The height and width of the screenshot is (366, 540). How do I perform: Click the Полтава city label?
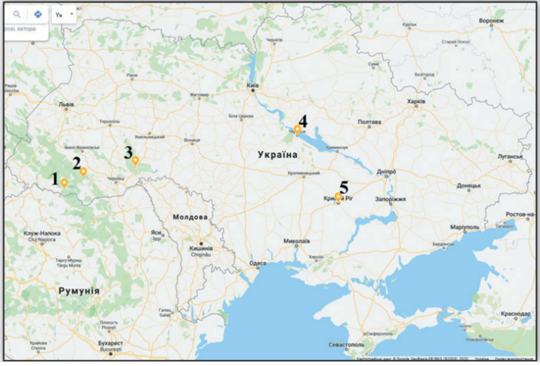(369, 122)
